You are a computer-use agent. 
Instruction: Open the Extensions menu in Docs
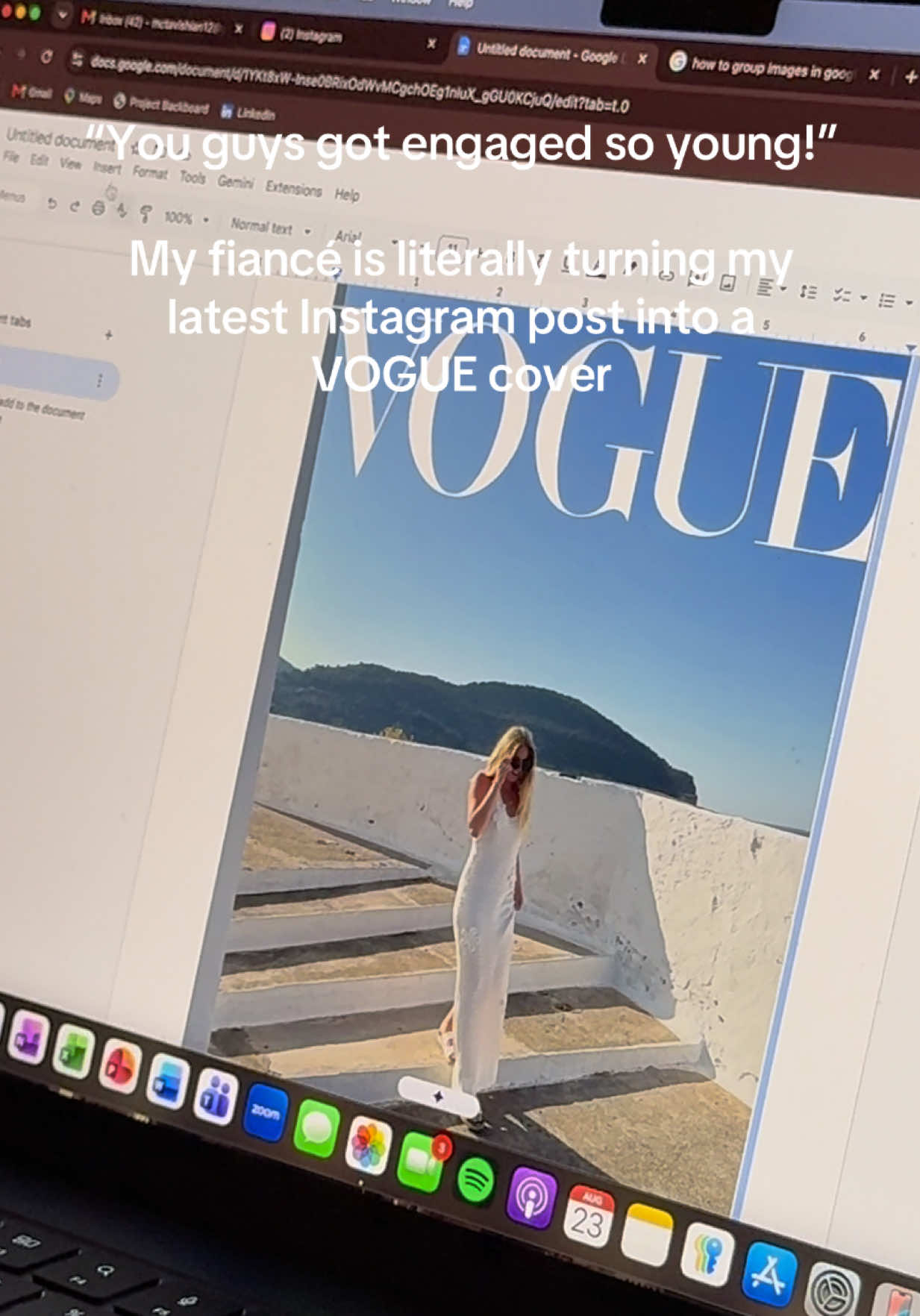point(293,189)
